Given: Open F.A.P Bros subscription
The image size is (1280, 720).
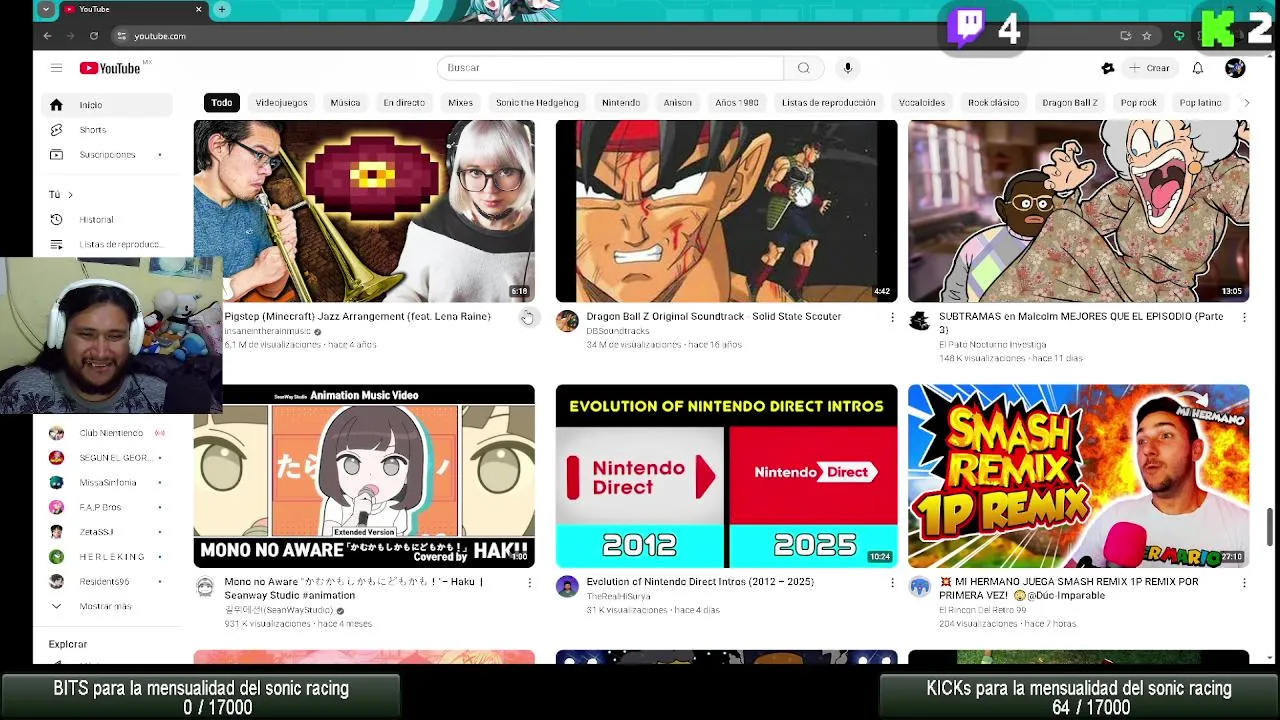Looking at the screenshot, I should [x=108, y=507].
